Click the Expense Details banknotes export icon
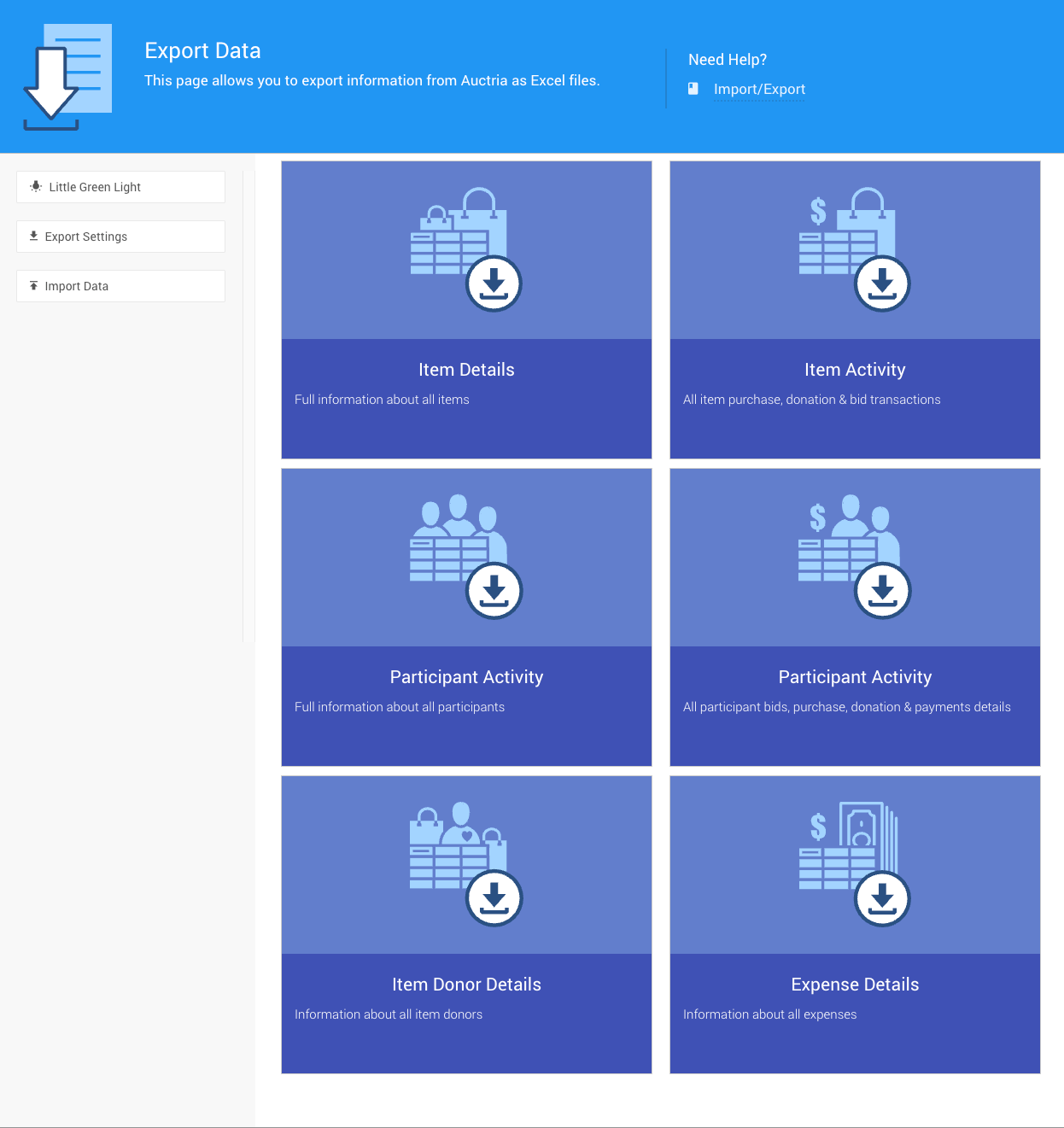Viewport: 1064px width, 1128px height. pos(854,863)
